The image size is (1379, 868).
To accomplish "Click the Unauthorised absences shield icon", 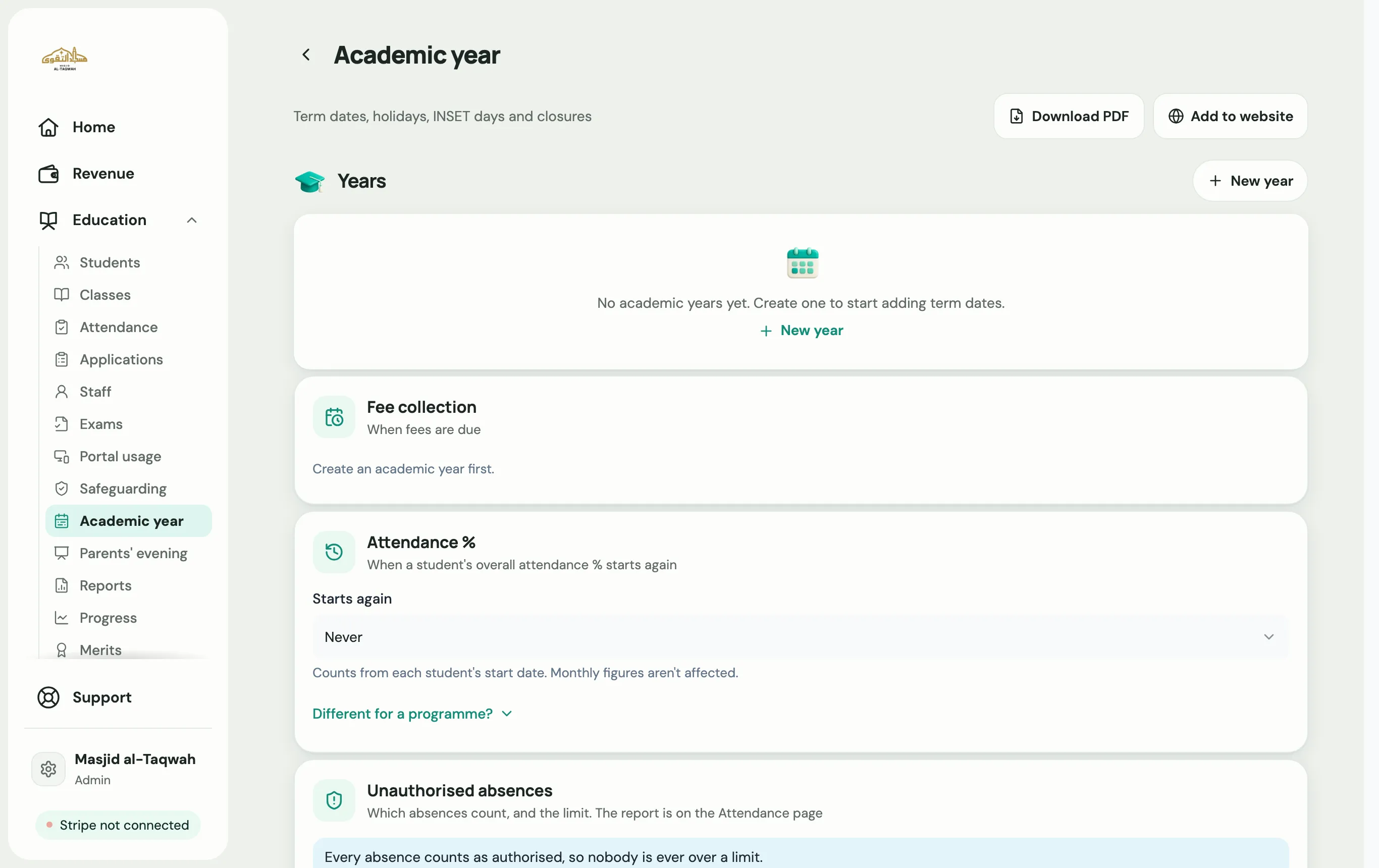I will pos(334,800).
